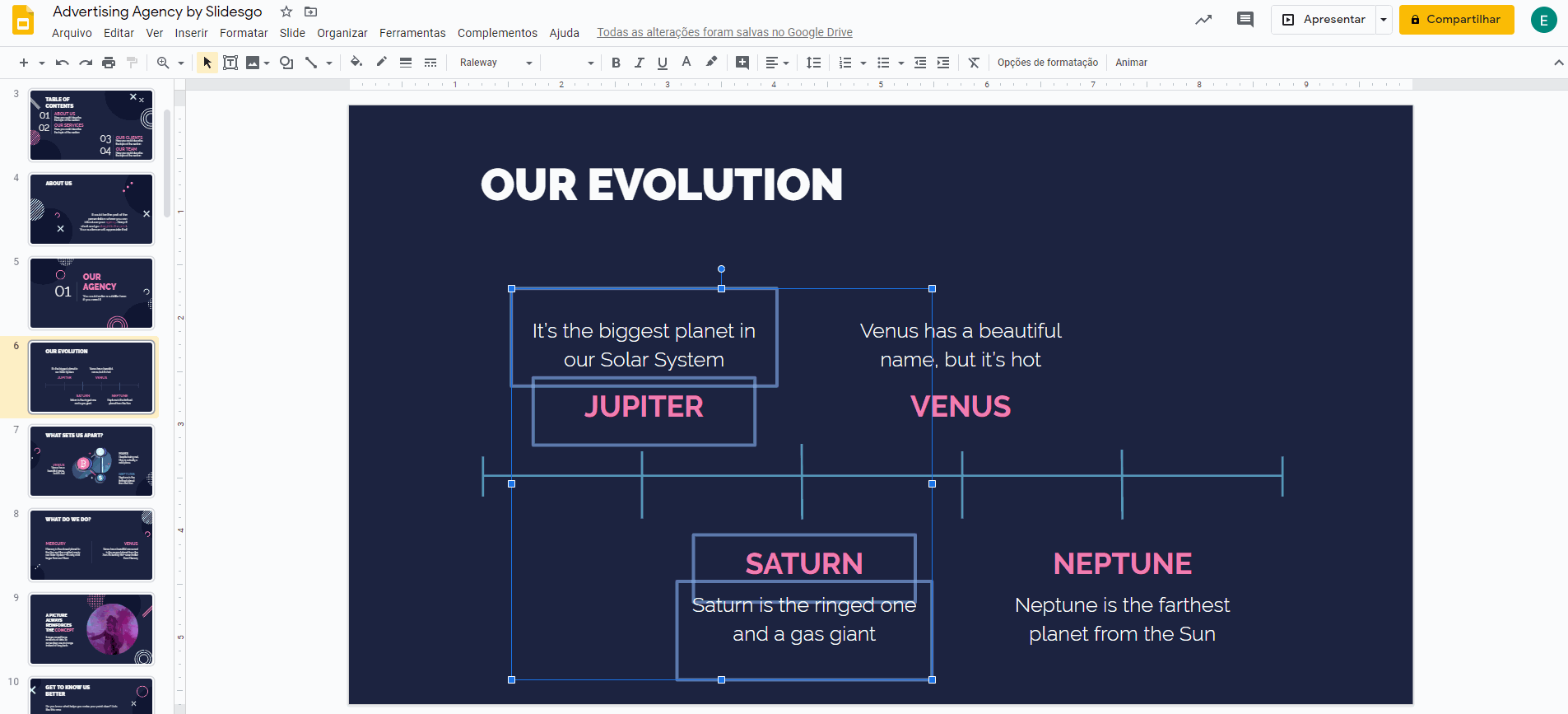Screen dimensions: 1568x714
Task: Toggle underline formatting
Action: click(x=663, y=63)
